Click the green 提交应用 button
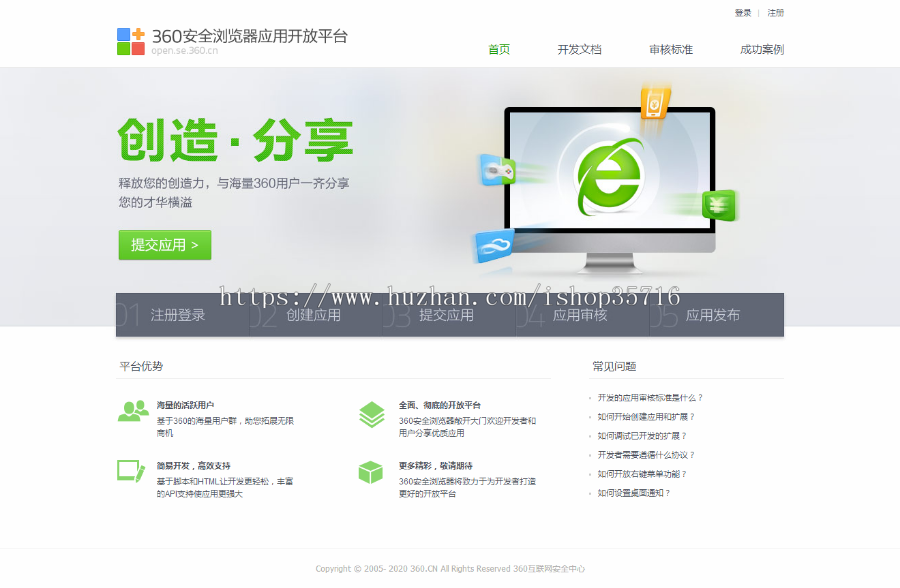The image size is (900, 588). (x=164, y=244)
